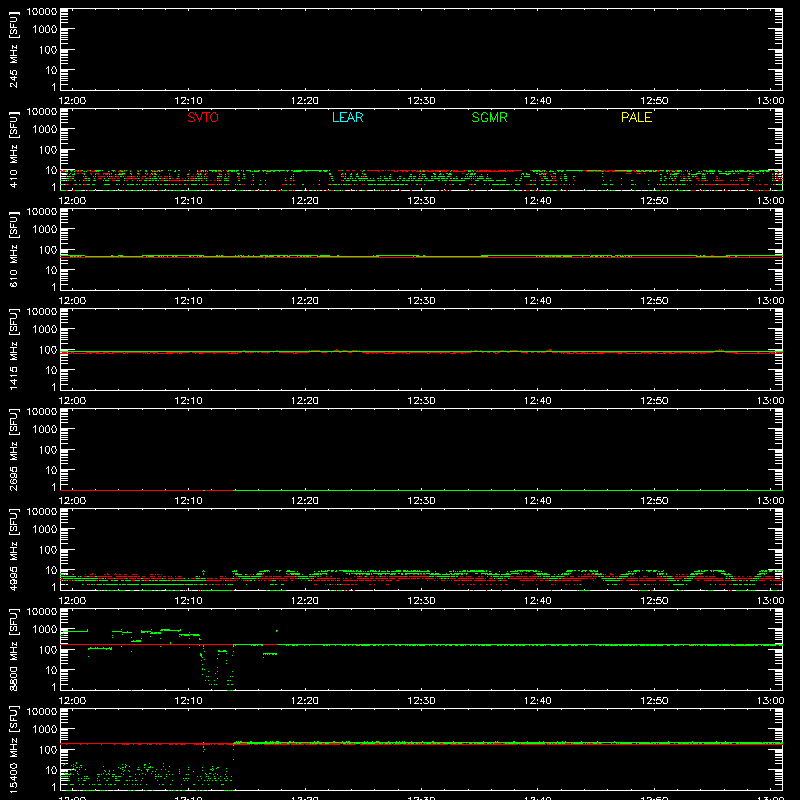Click the 1000 tick label of the 4995 MHz plot
This screenshot has width=800, height=800.
tap(45, 530)
